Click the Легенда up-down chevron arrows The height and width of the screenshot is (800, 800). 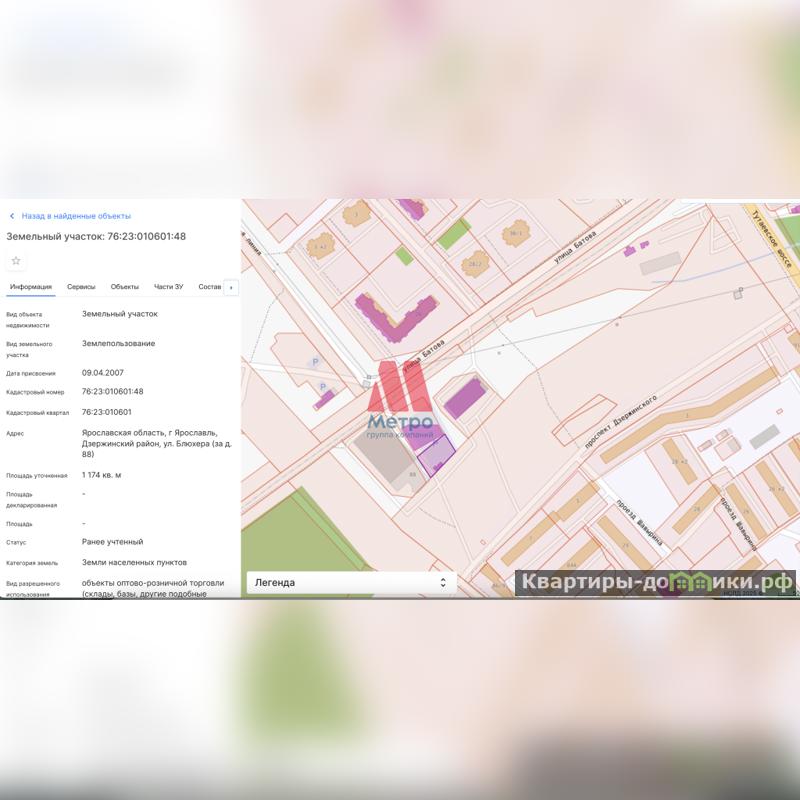(443, 582)
